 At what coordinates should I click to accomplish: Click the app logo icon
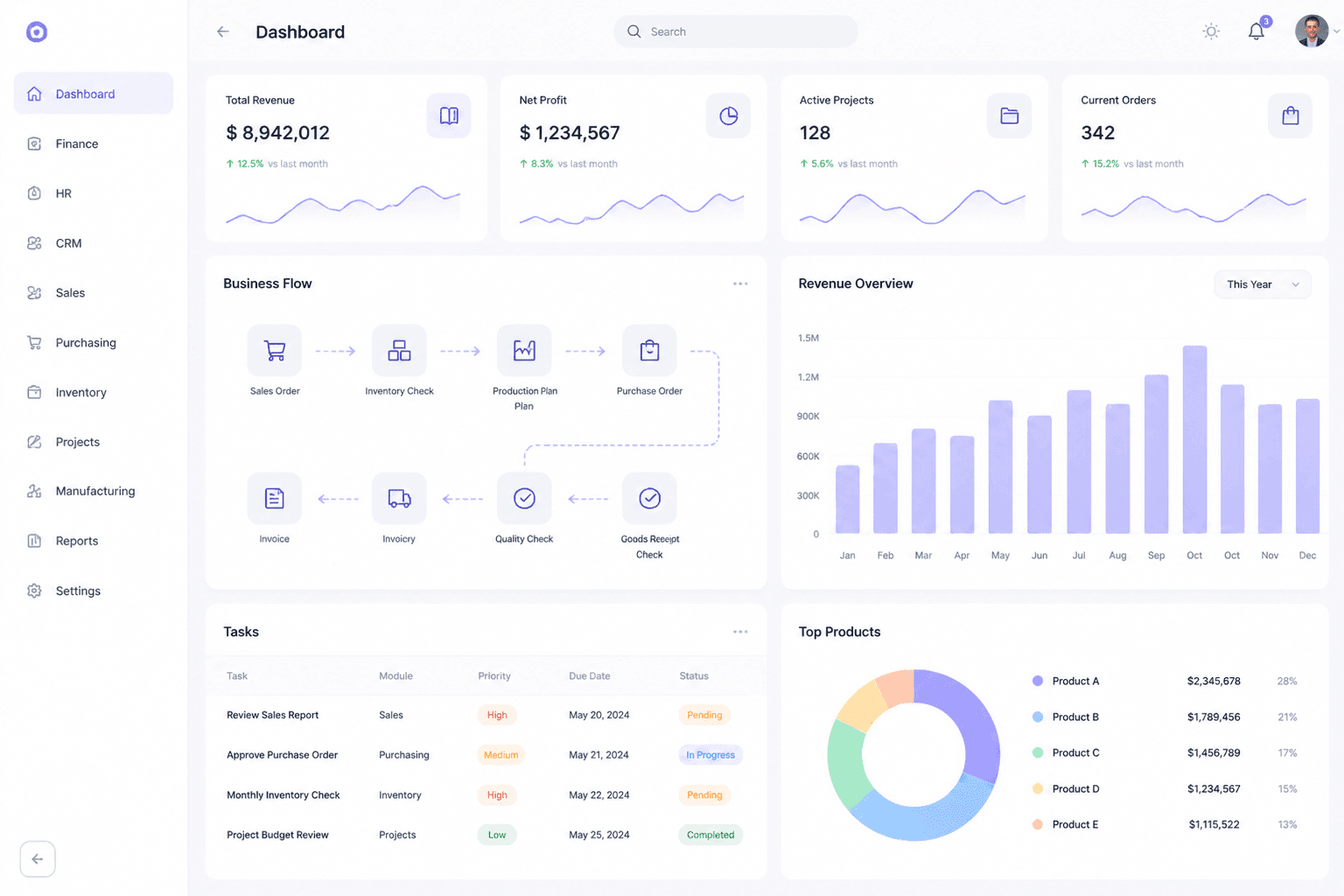pyautogui.click(x=37, y=32)
